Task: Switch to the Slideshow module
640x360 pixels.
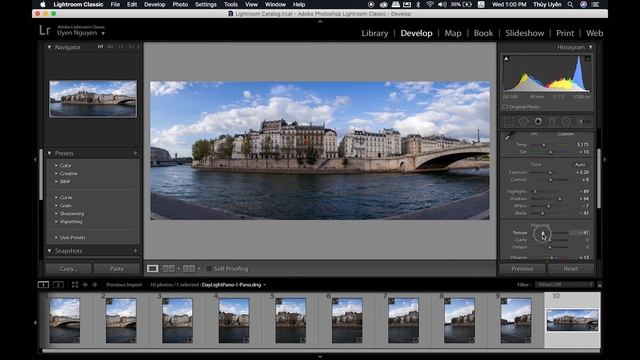Action: point(524,33)
